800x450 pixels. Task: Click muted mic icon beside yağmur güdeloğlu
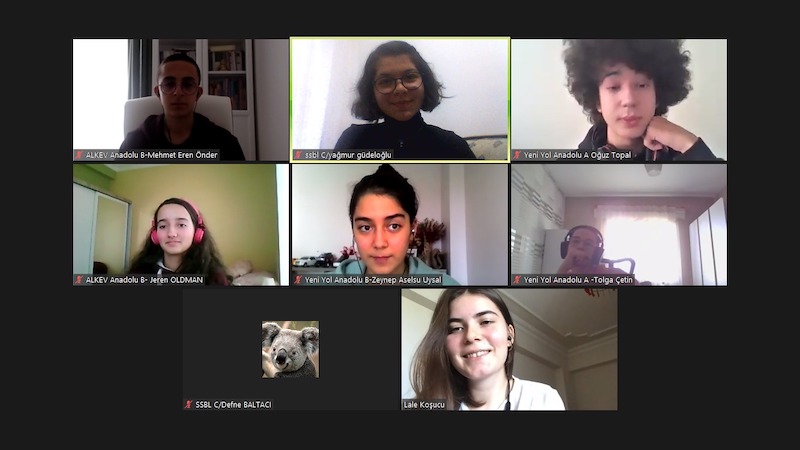click(x=298, y=155)
